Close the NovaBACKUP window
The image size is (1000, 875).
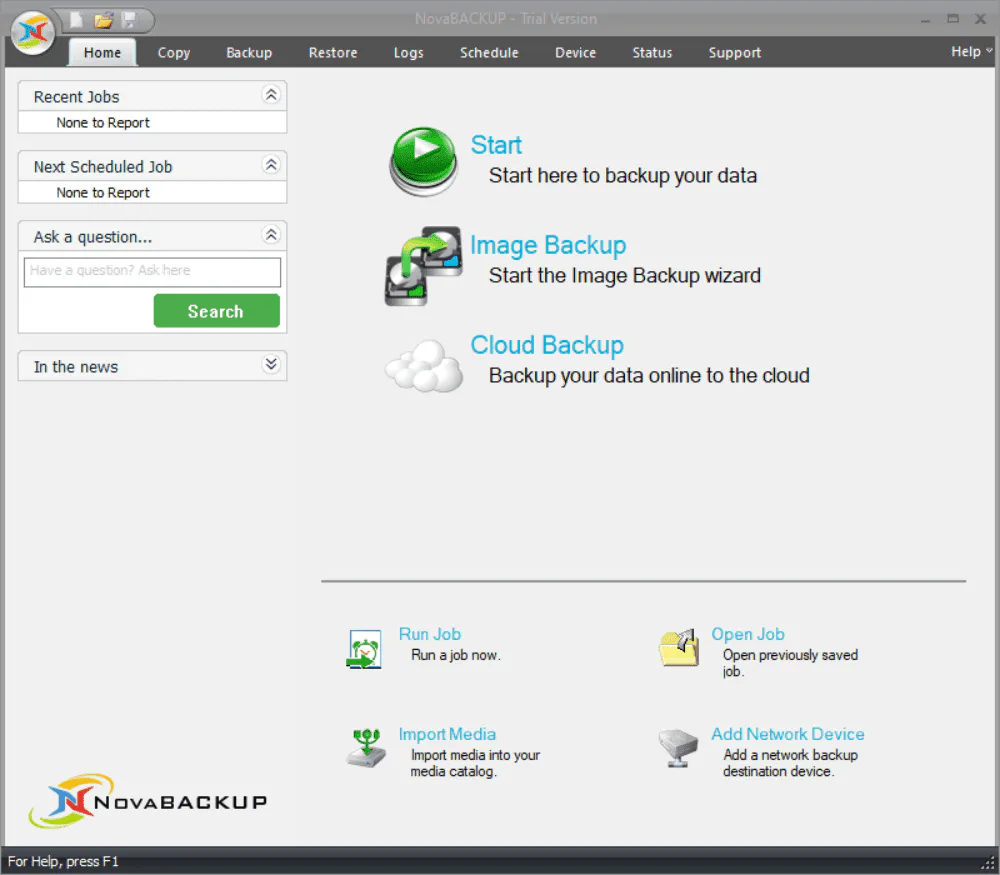pyautogui.click(x=980, y=19)
